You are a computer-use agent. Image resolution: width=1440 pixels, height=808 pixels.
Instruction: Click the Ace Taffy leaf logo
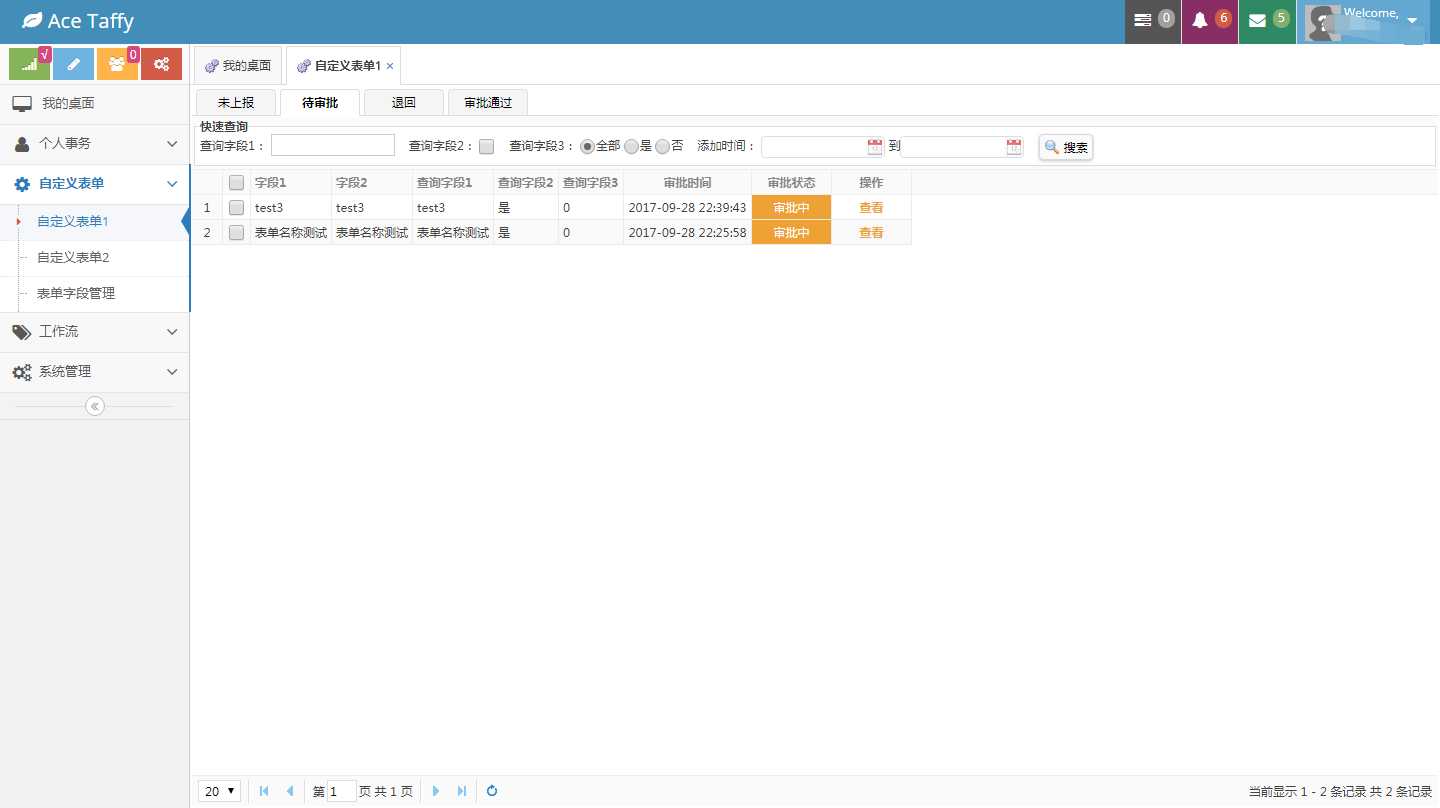click(32, 21)
